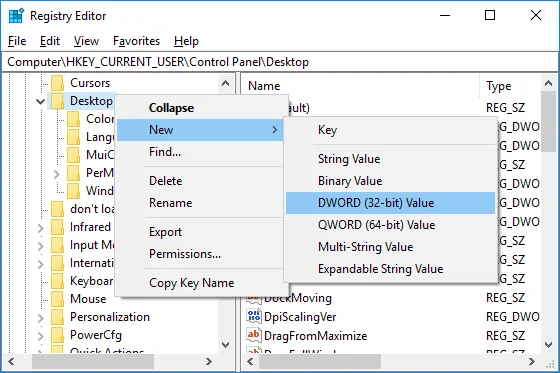Screen dimensions: 560x373
Task: Choose Copy Key Name
Action: click(x=200, y=283)
